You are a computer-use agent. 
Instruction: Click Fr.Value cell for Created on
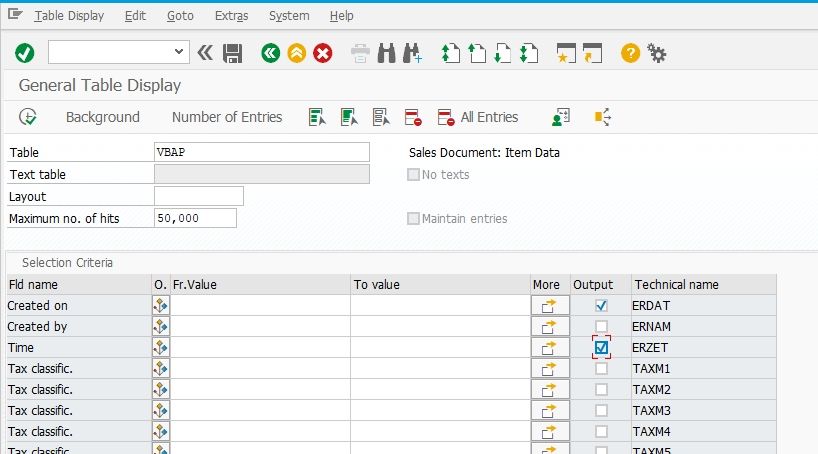[x=260, y=305]
